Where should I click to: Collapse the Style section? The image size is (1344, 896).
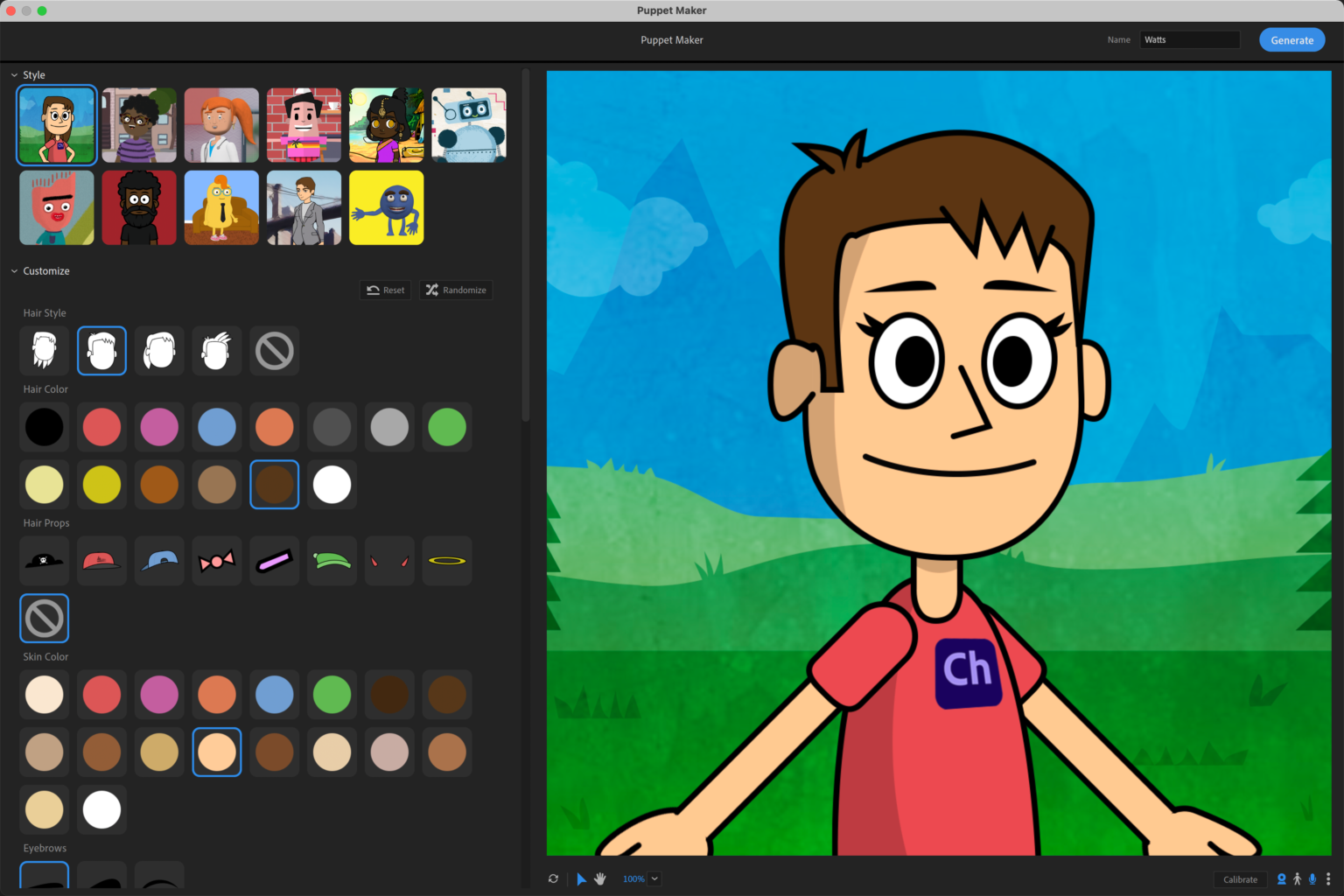pos(14,75)
